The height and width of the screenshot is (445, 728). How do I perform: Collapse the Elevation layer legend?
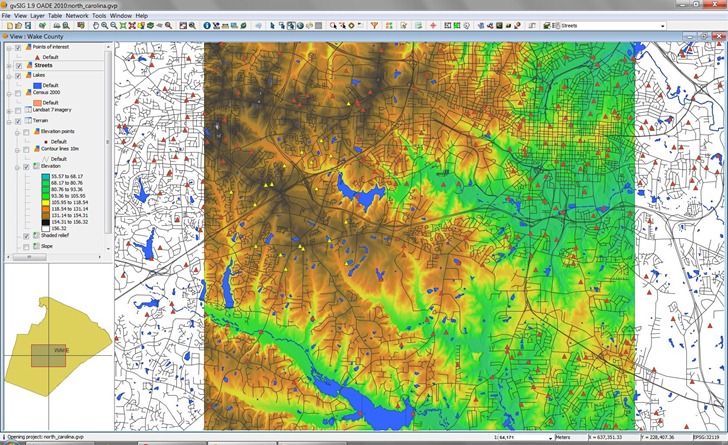(x=16, y=167)
